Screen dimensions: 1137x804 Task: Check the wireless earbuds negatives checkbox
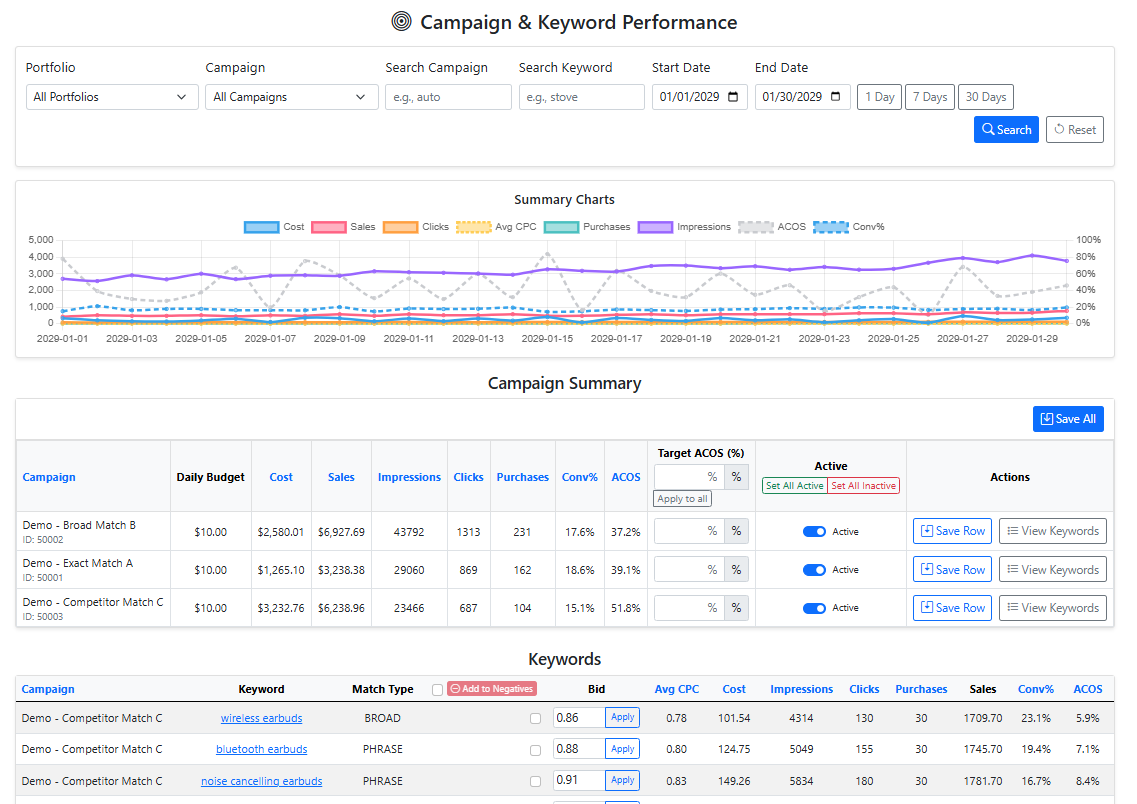pyautogui.click(x=535, y=718)
